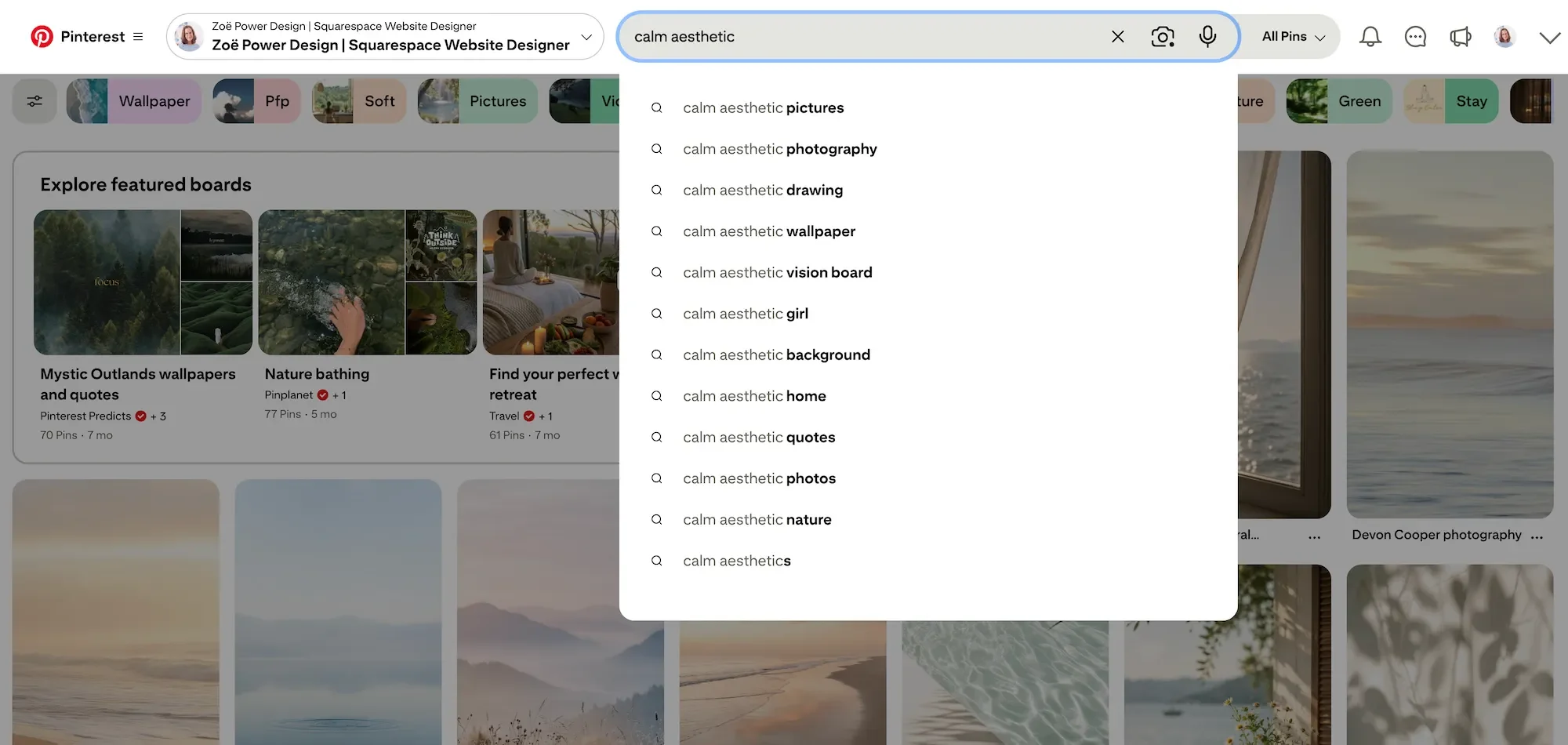Click search icon next to 'calm aesthetic pictures'
The width and height of the screenshot is (1568, 745).
pos(657,107)
